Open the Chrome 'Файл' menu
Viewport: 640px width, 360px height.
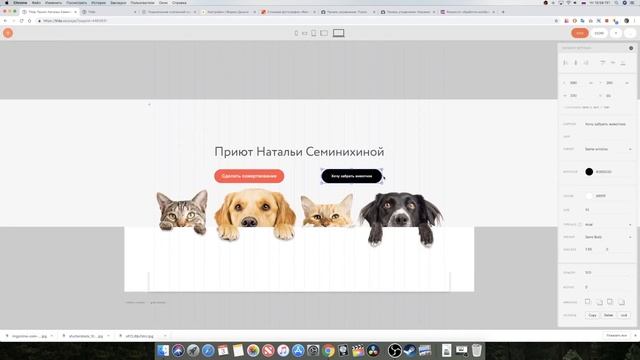36,2
